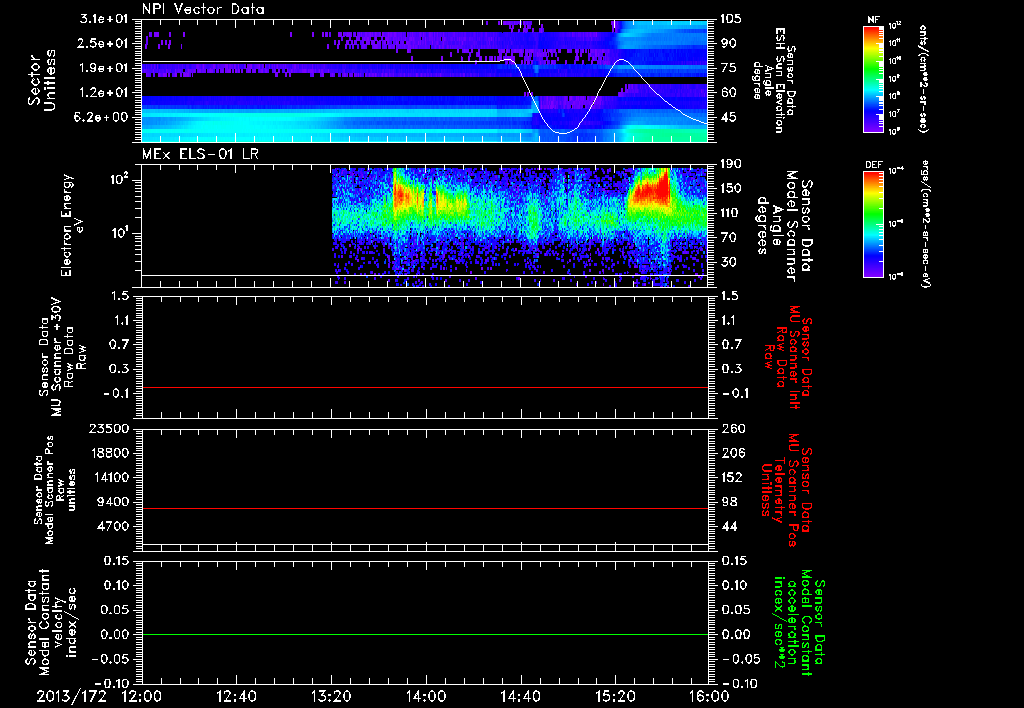The height and width of the screenshot is (708, 1024).
Task: Click the '2013/172' date label
Action: pos(71,696)
